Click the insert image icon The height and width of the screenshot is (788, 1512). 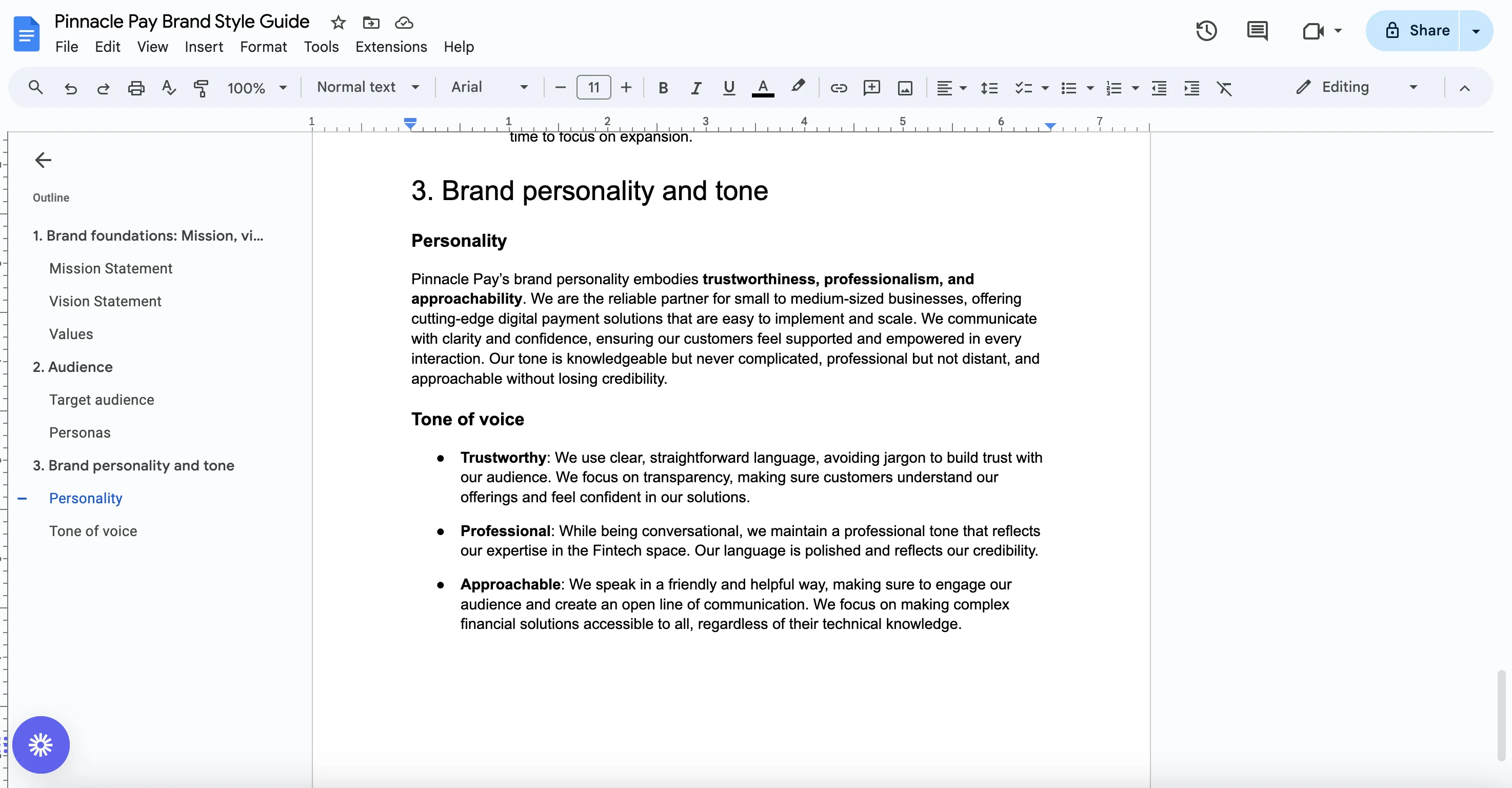pos(905,88)
